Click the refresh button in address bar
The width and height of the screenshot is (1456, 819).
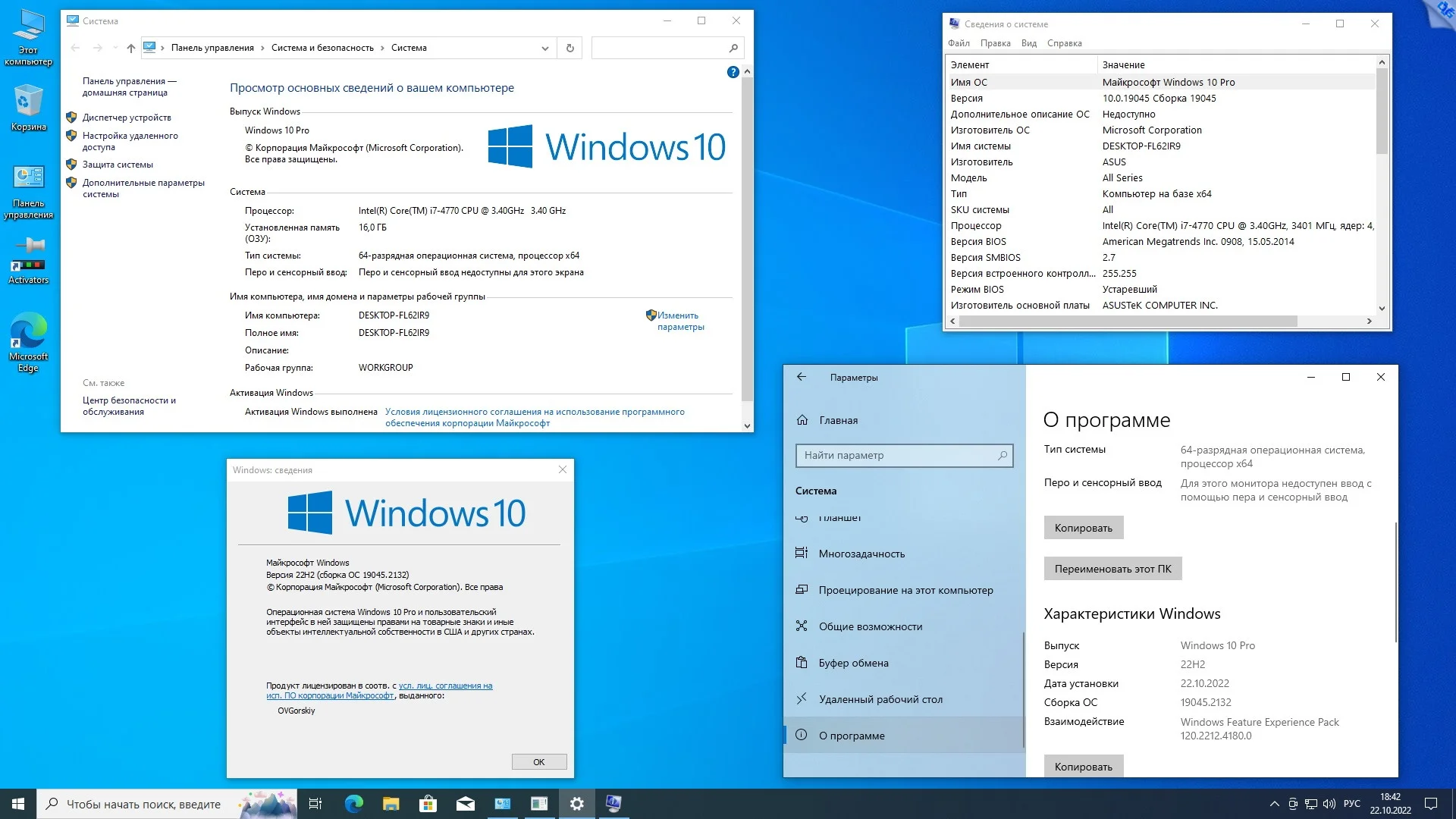[570, 48]
